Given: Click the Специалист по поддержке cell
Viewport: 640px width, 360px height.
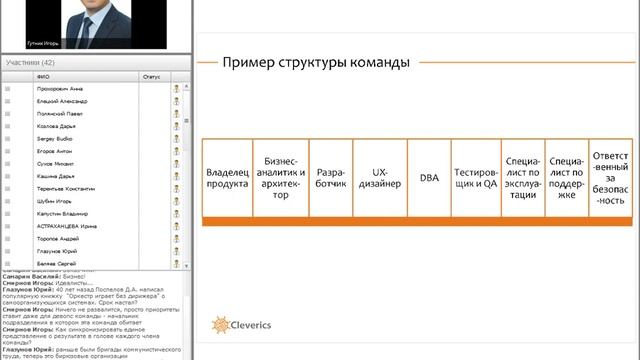Looking at the screenshot, I should pyautogui.click(x=567, y=178).
